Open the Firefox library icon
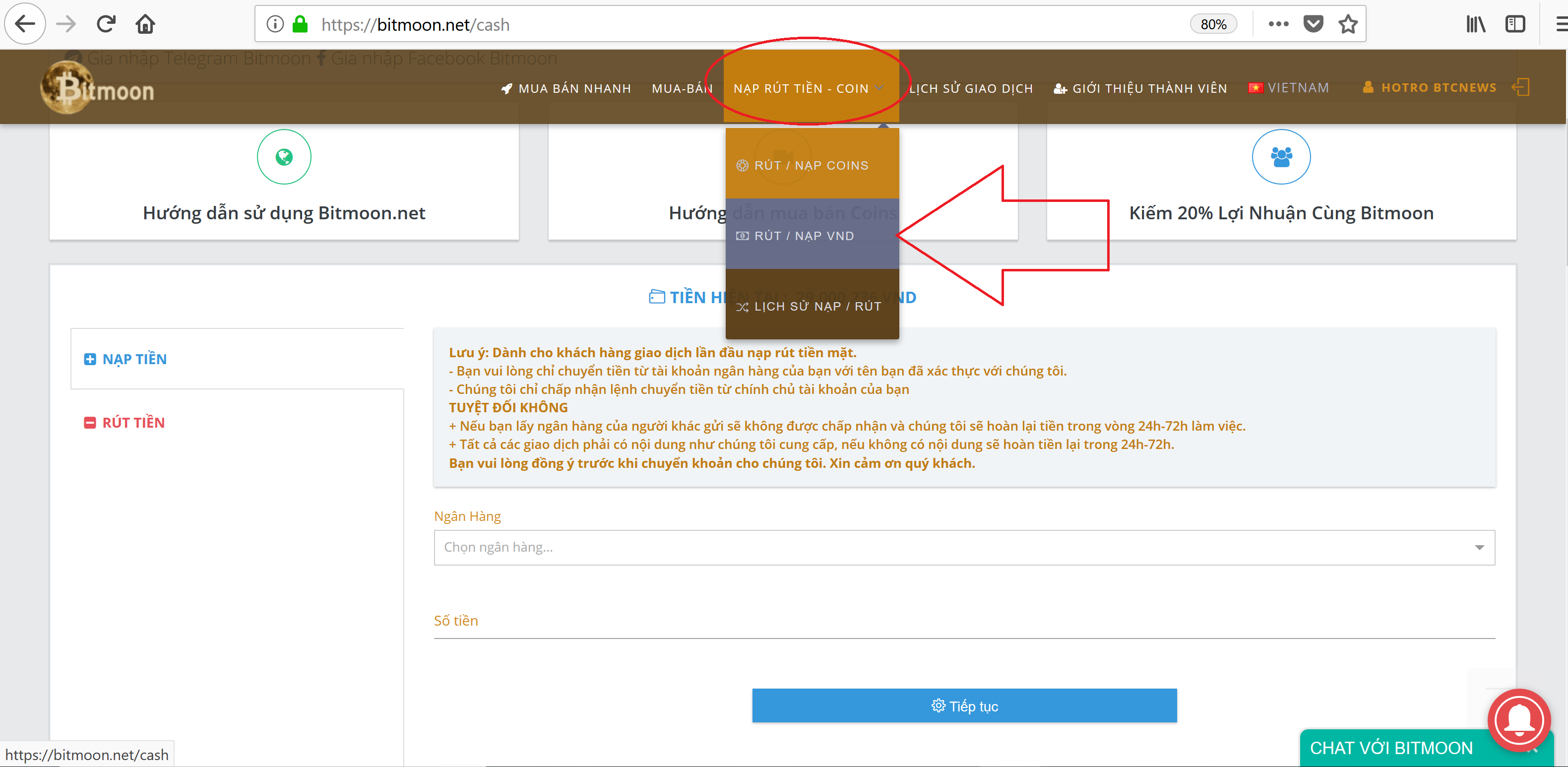 coord(1475,24)
